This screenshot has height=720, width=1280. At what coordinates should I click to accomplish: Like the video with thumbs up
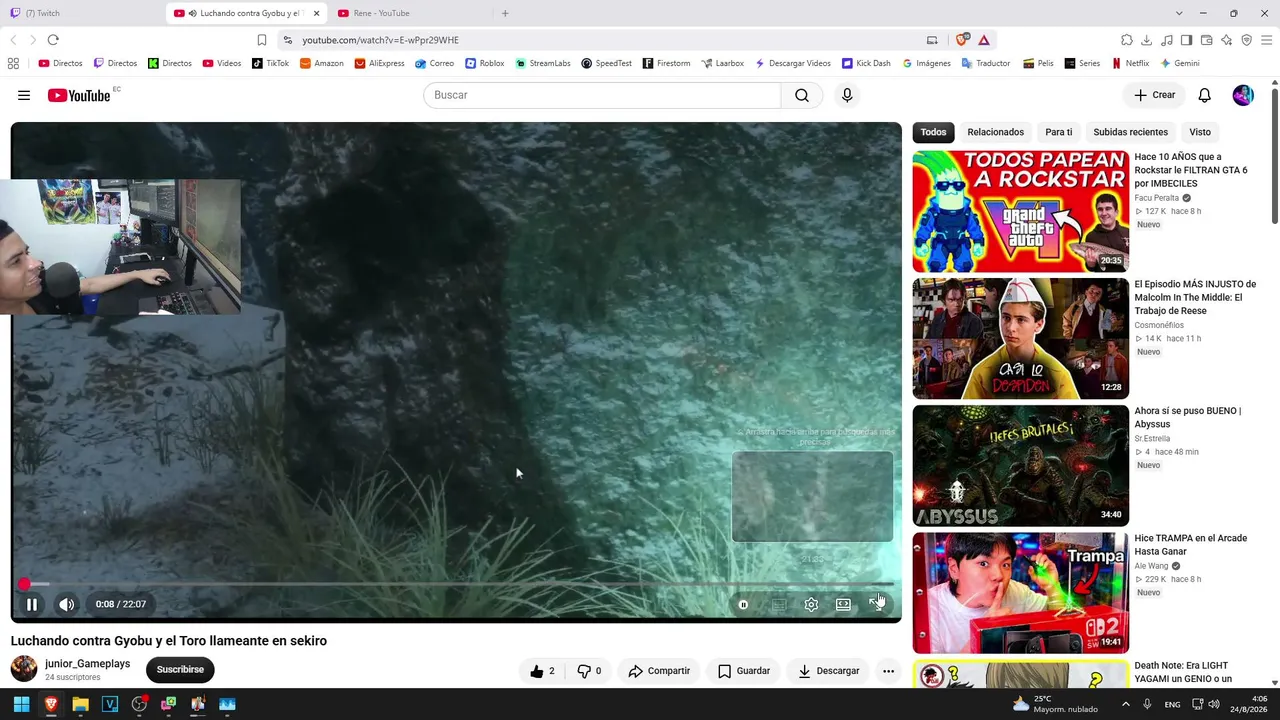542,671
